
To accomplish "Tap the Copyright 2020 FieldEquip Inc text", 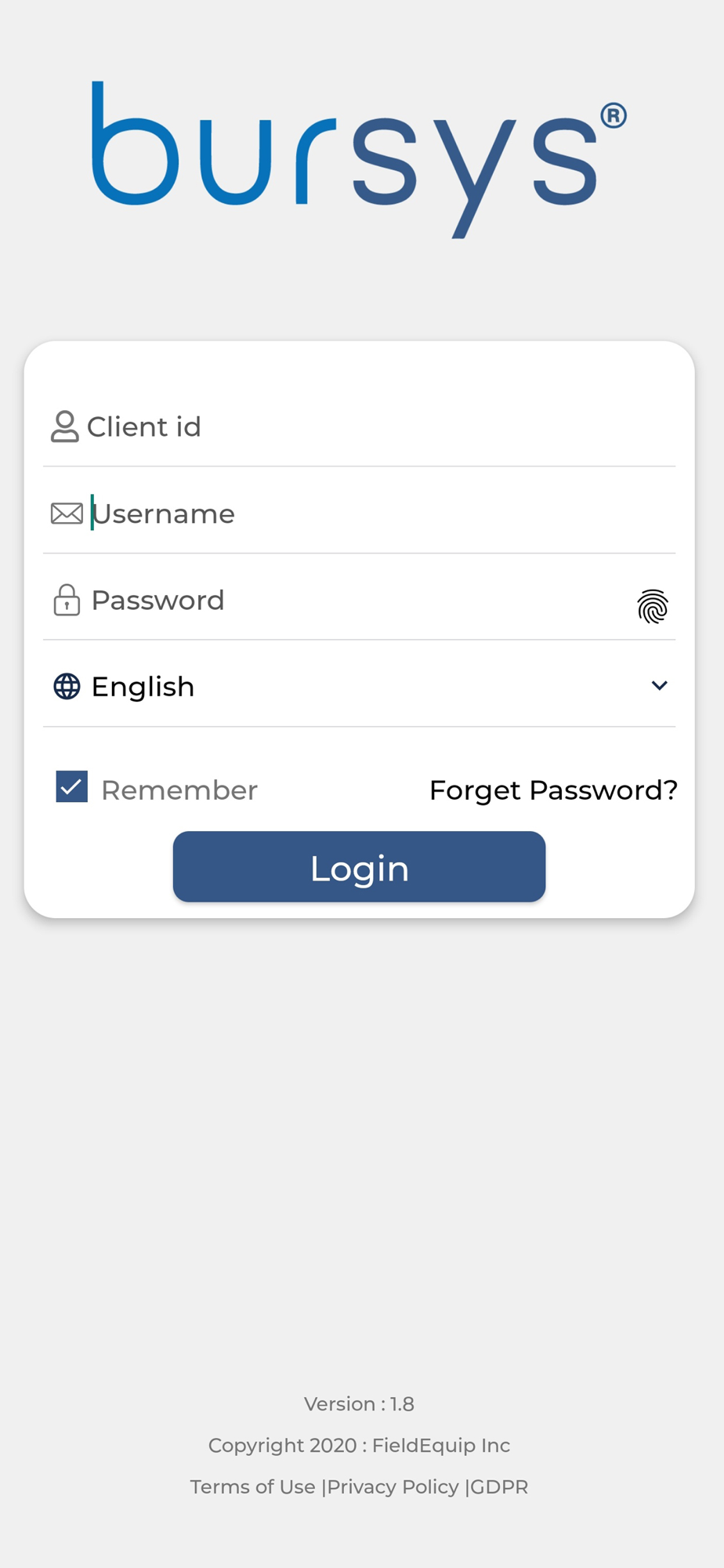I will [x=359, y=1445].
